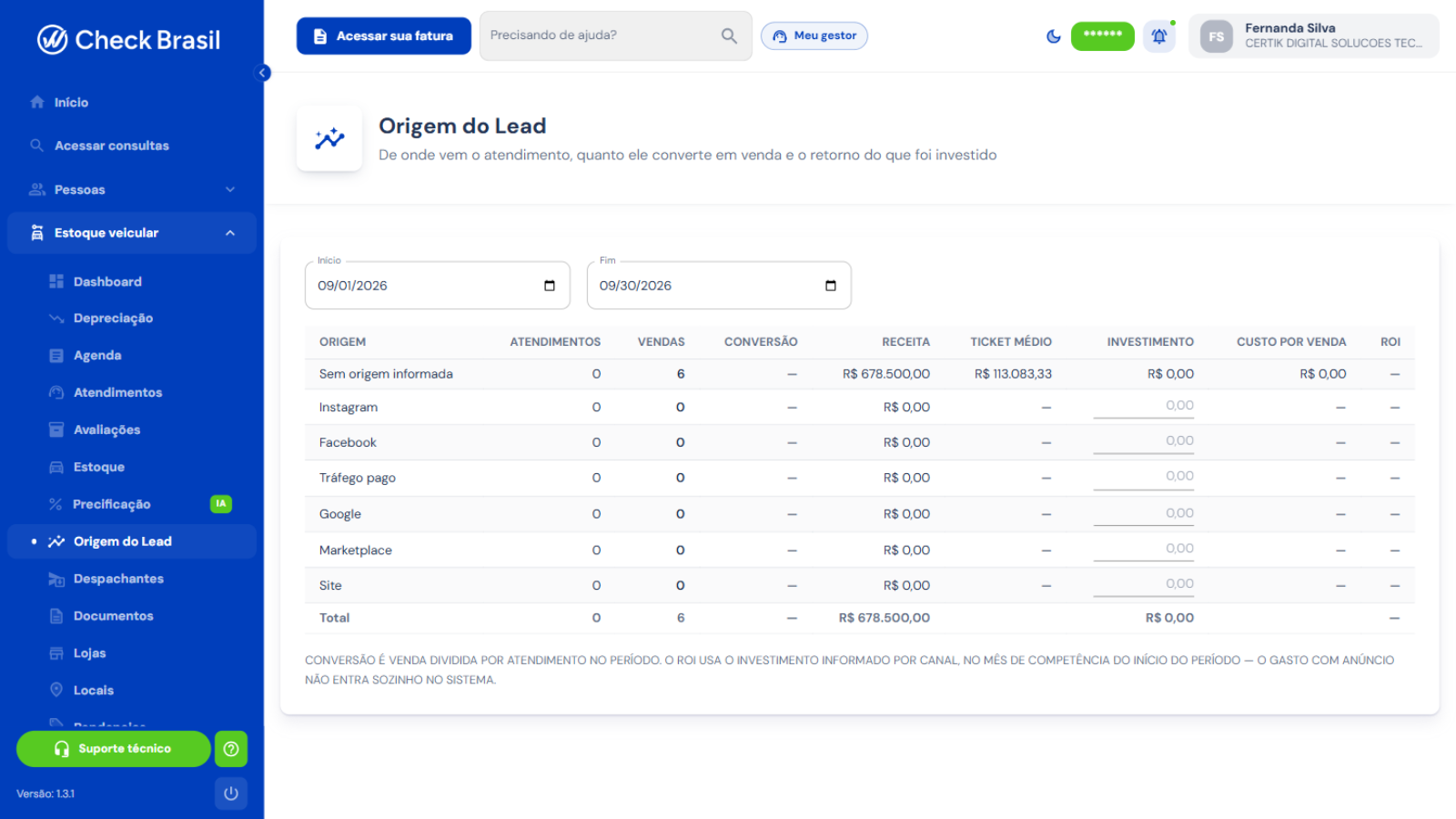Click Total receita R$ 678.500,00
The width and height of the screenshot is (1456, 819).
coord(885,618)
